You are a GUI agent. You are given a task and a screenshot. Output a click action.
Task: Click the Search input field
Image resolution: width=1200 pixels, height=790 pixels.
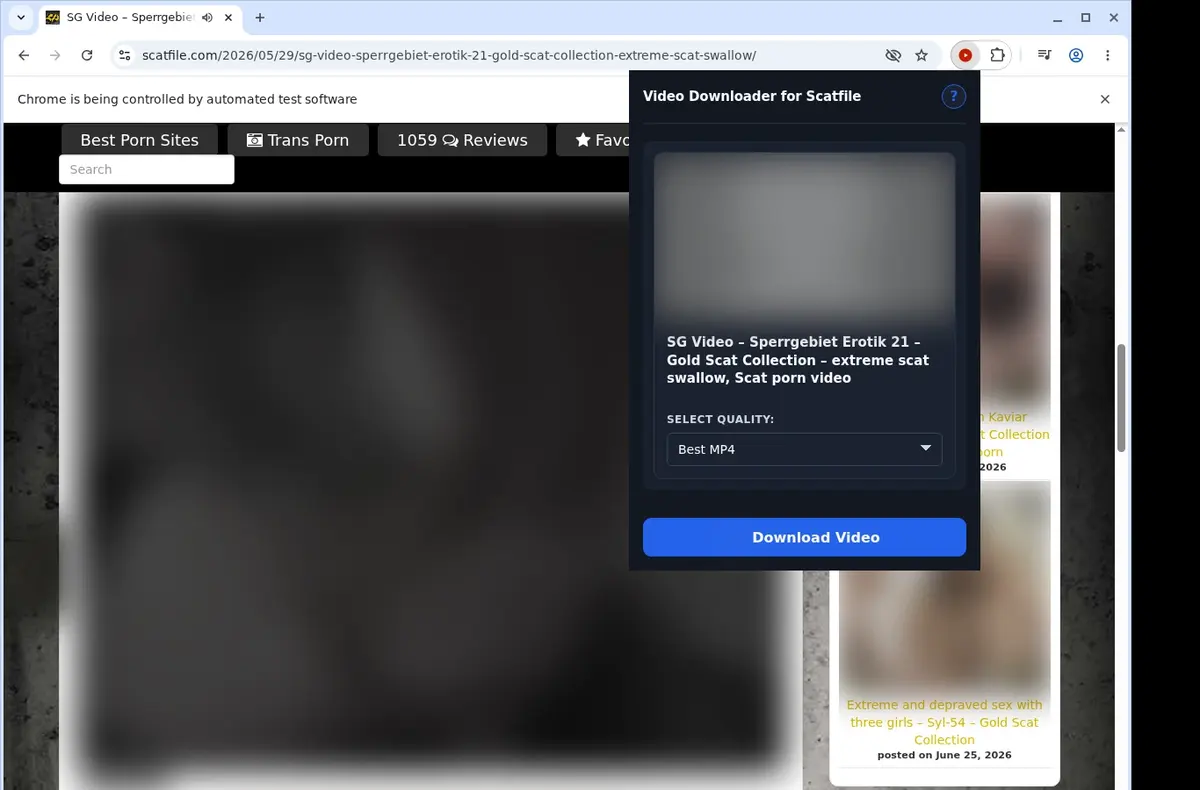(147, 169)
